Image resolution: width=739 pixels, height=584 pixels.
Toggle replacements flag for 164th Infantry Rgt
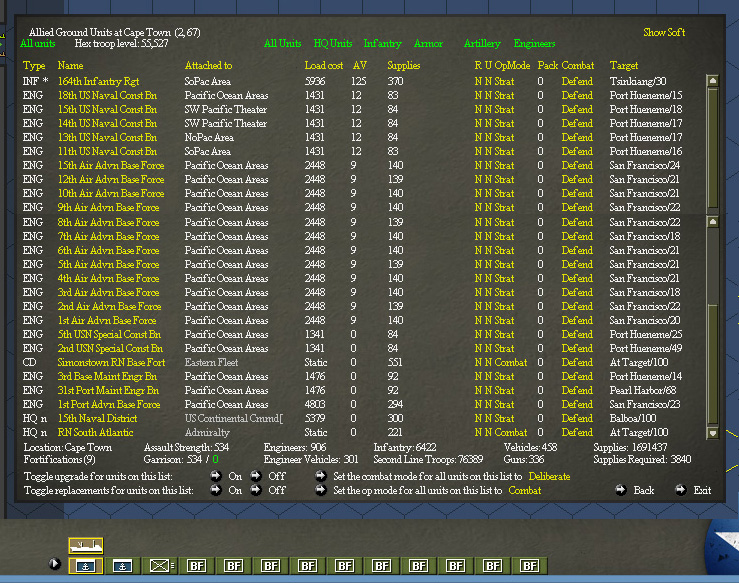(x=478, y=82)
